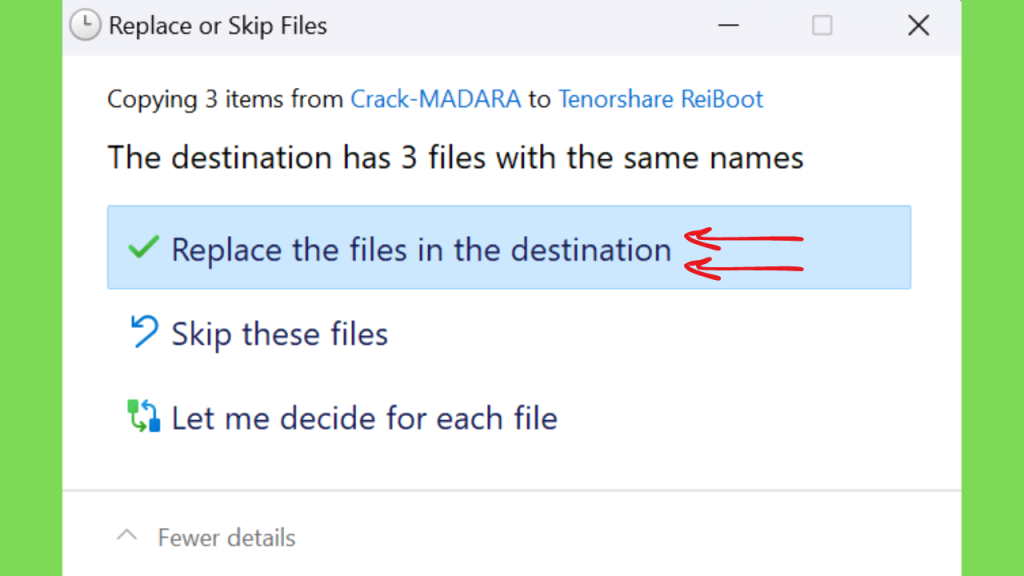Image resolution: width=1024 pixels, height=576 pixels.
Task: Click the green checkmark replace icon
Action: pos(144,247)
